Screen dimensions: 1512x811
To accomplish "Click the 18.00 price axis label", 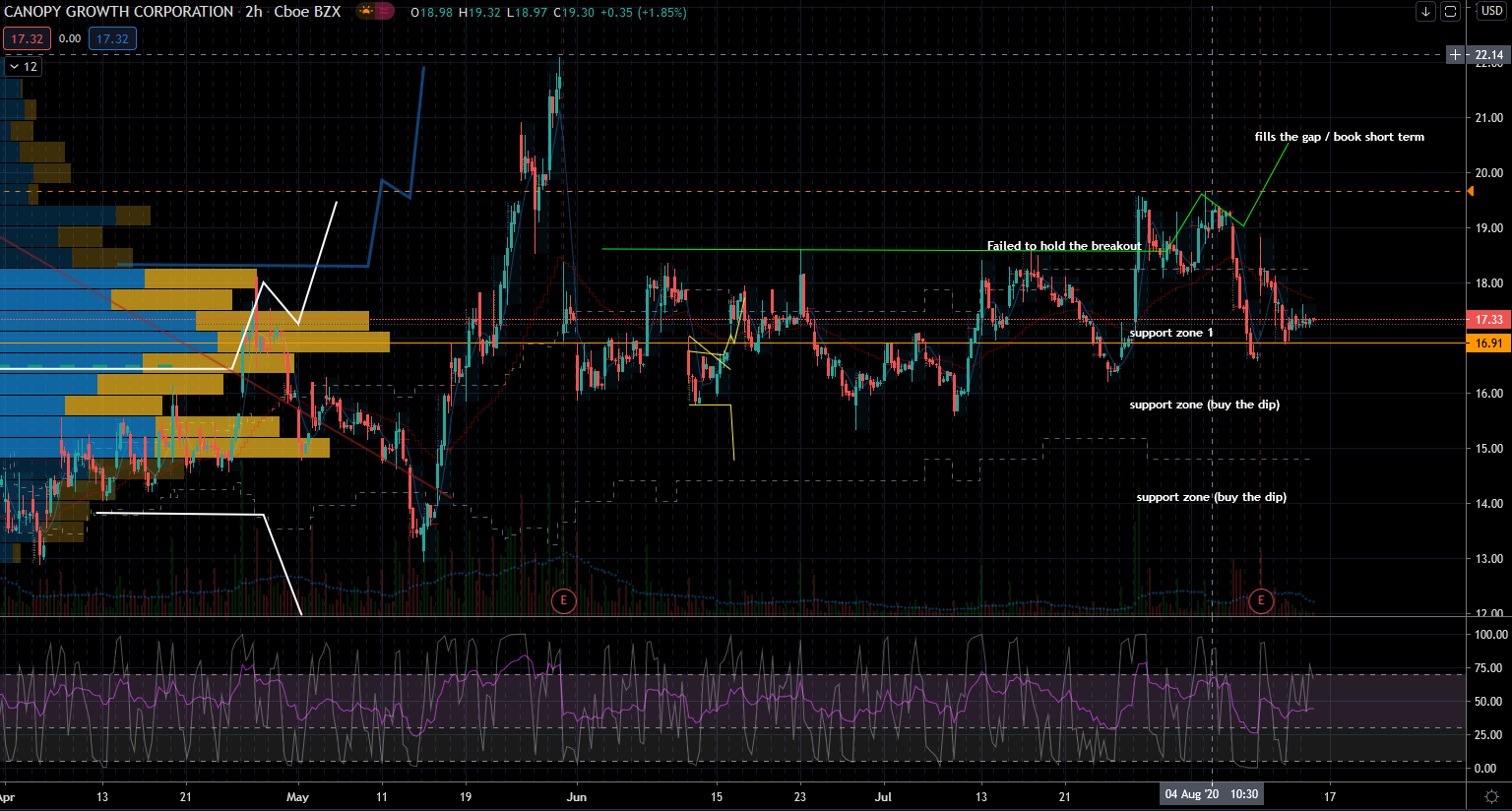I will (1488, 283).
